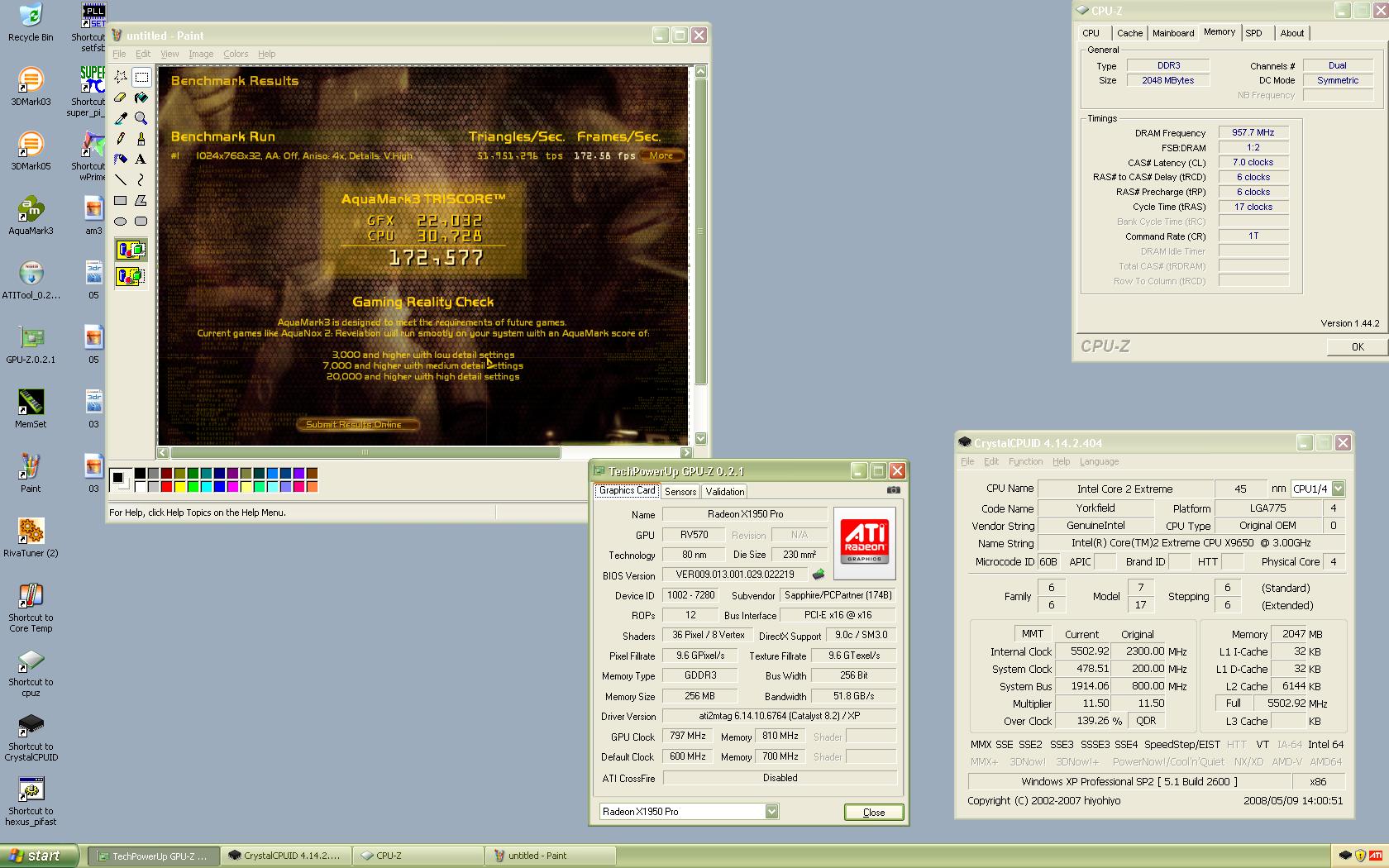Image resolution: width=1389 pixels, height=868 pixels.
Task: Pick the white color swatch in Paint palette
Action: point(140,487)
